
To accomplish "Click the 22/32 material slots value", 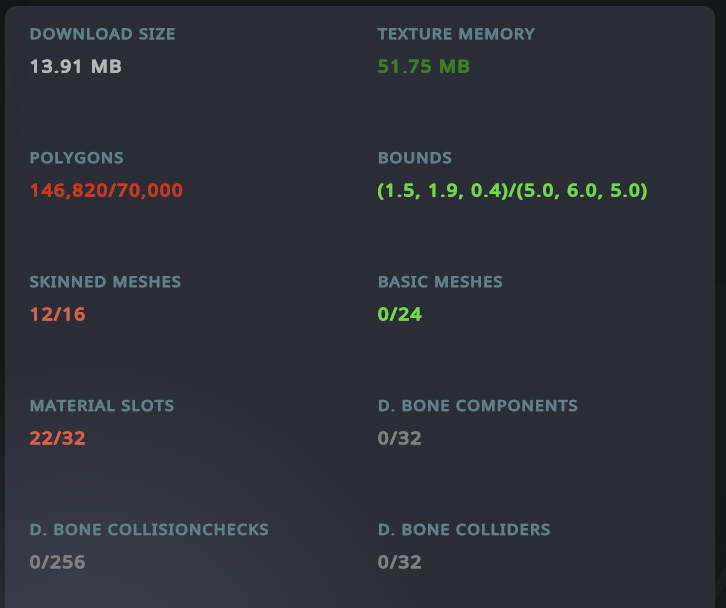I will point(57,439).
